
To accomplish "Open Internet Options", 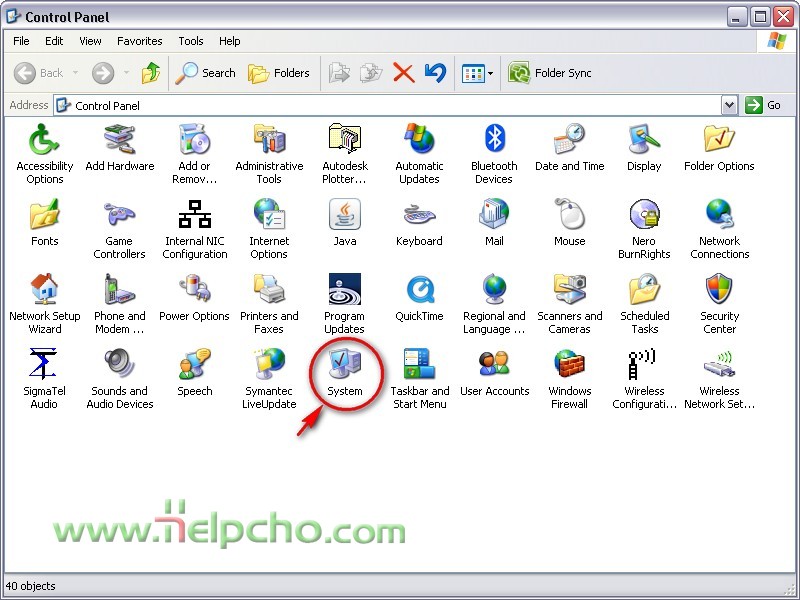I will tap(269, 229).
